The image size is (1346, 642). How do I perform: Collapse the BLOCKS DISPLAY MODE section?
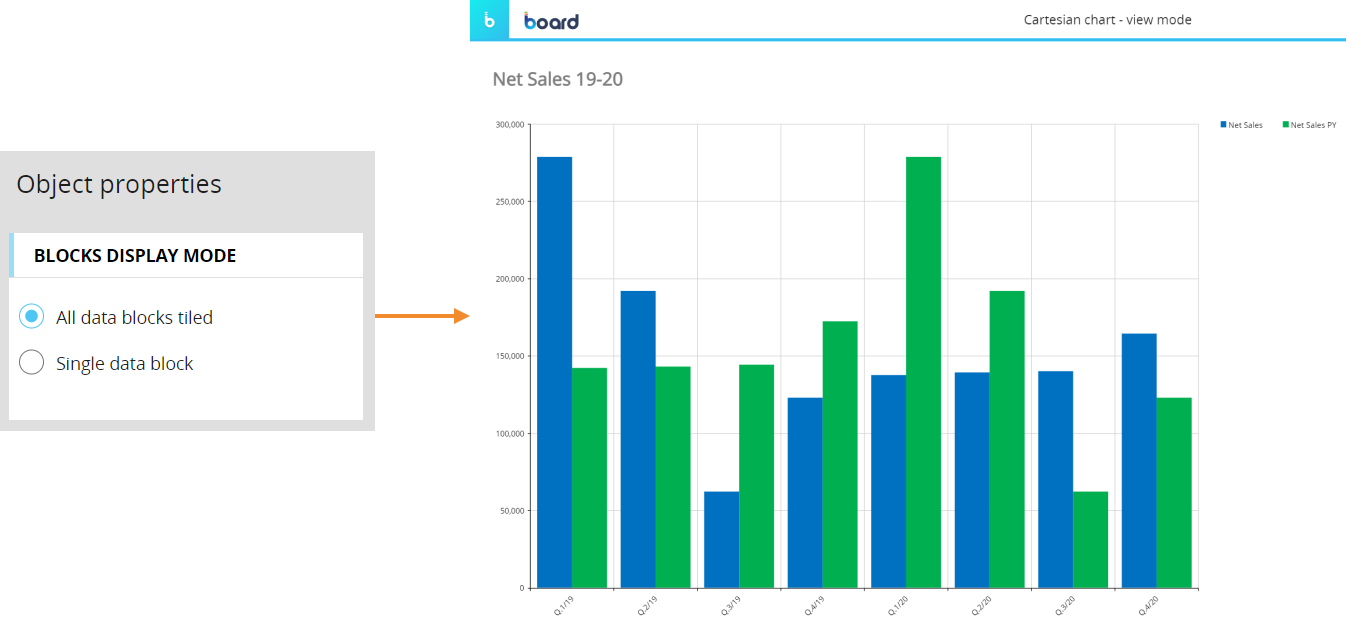click(135, 256)
